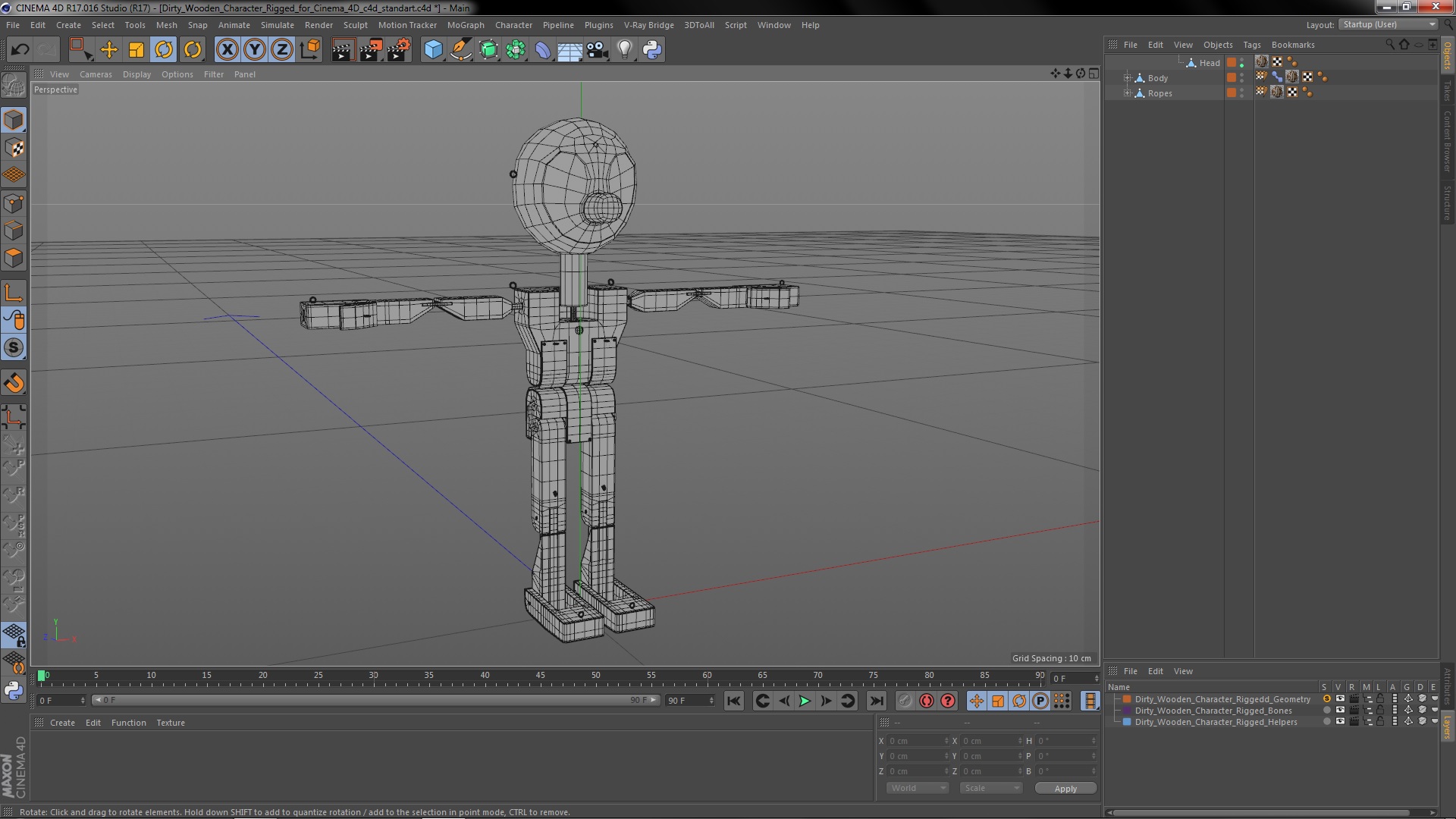Open the viewport Cameras menu
Image resolution: width=1456 pixels, height=819 pixels.
96,74
